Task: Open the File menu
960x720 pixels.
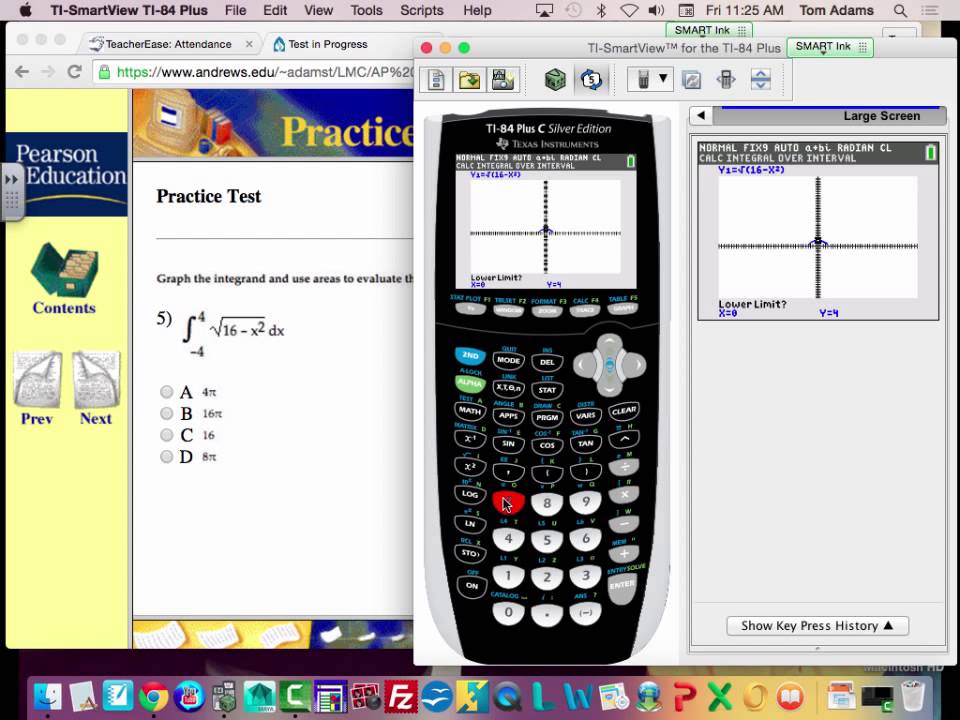Action: click(235, 10)
